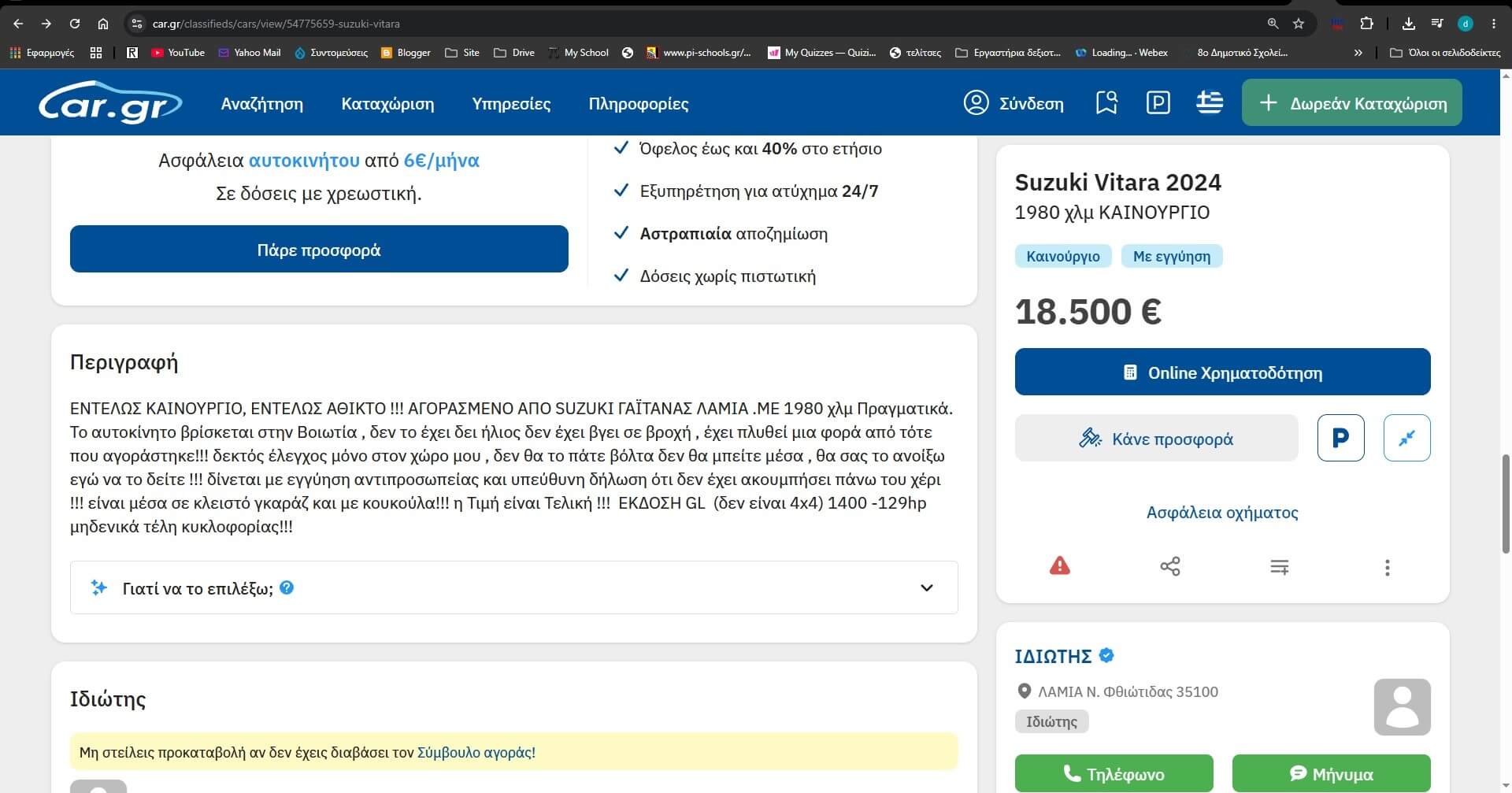Click Με εγγύηση tag
The width and height of the screenshot is (1512, 793).
[x=1171, y=256]
